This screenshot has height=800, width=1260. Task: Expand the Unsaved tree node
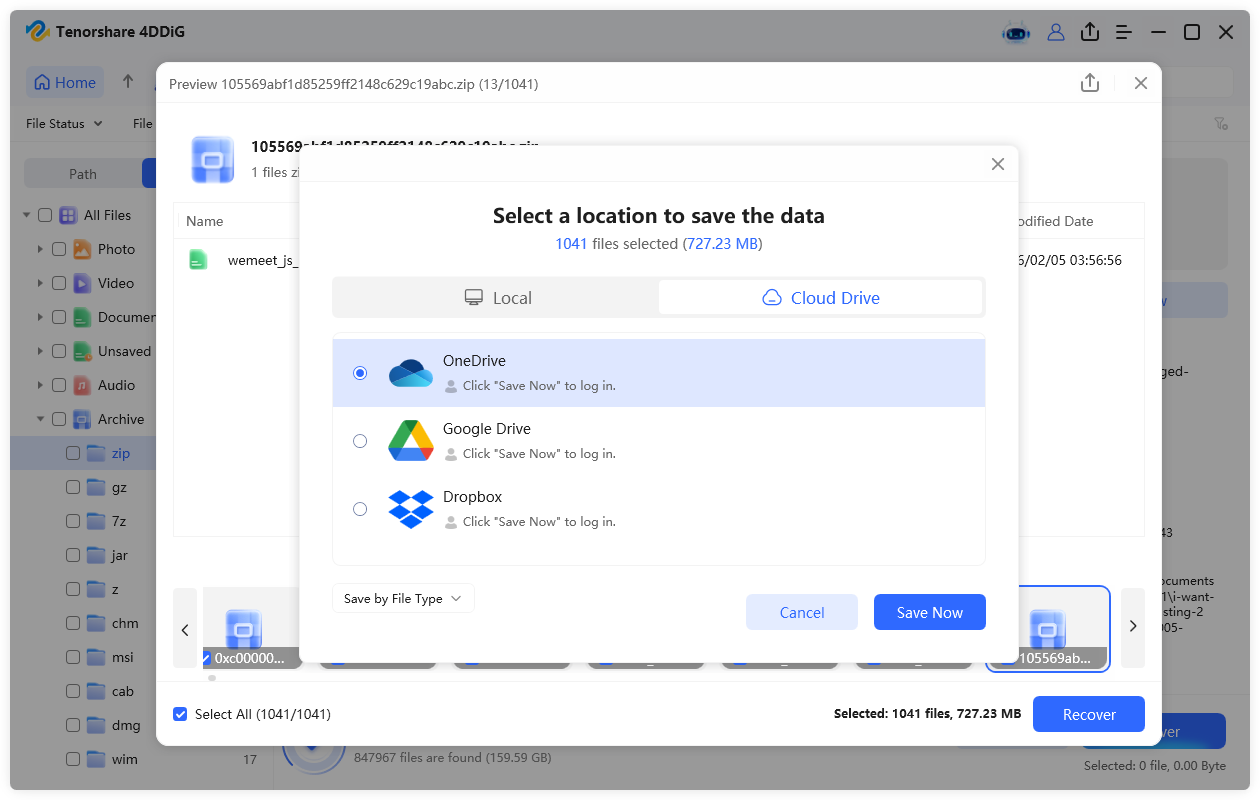coord(40,351)
